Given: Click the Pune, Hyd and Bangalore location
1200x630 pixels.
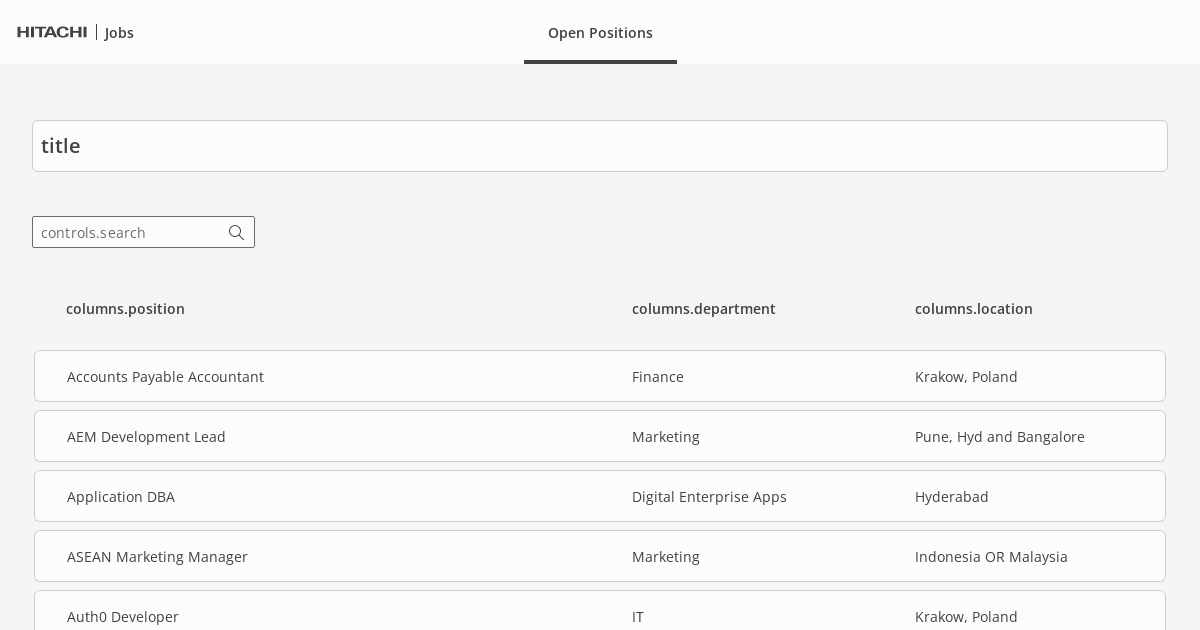Looking at the screenshot, I should pos(1000,437).
